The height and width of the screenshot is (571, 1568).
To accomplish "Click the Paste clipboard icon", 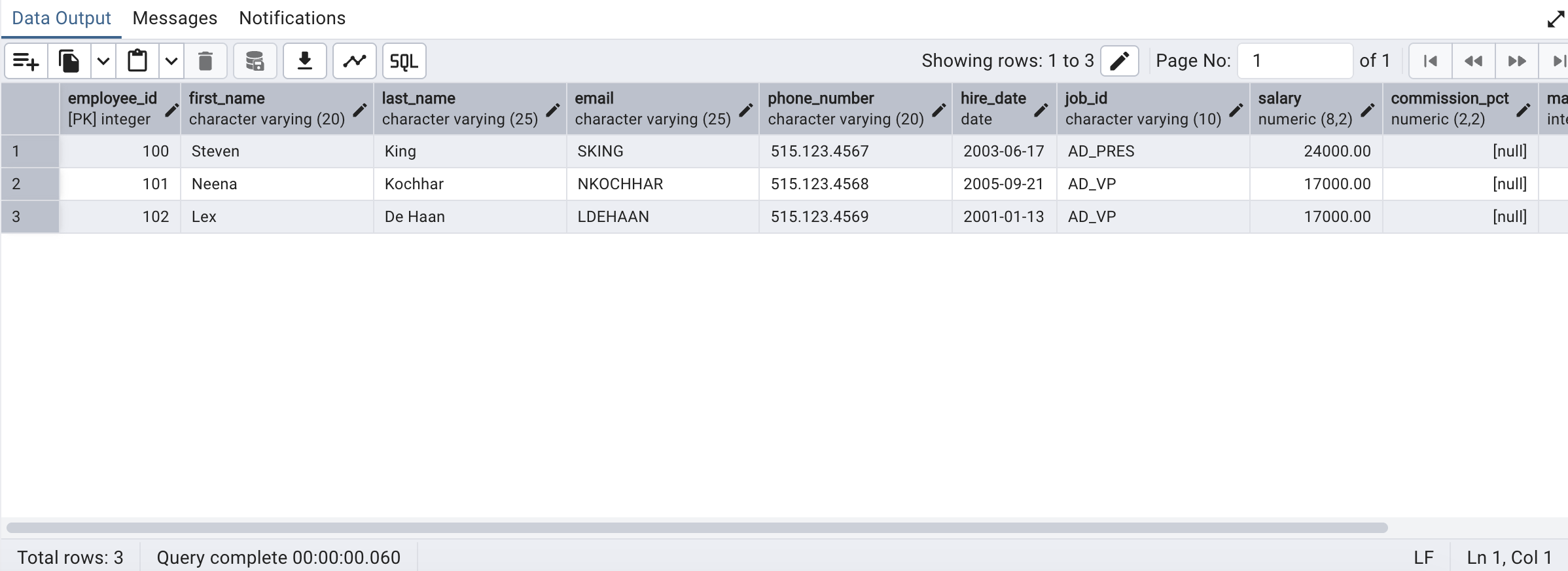I will click(137, 61).
